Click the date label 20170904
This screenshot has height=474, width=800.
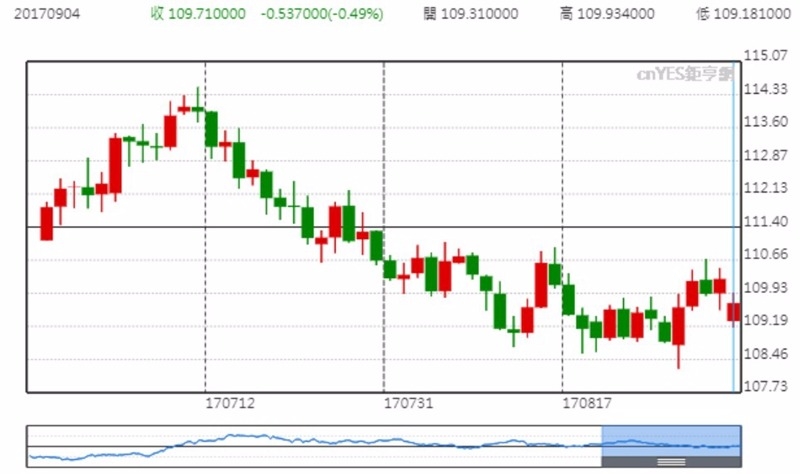pos(46,14)
